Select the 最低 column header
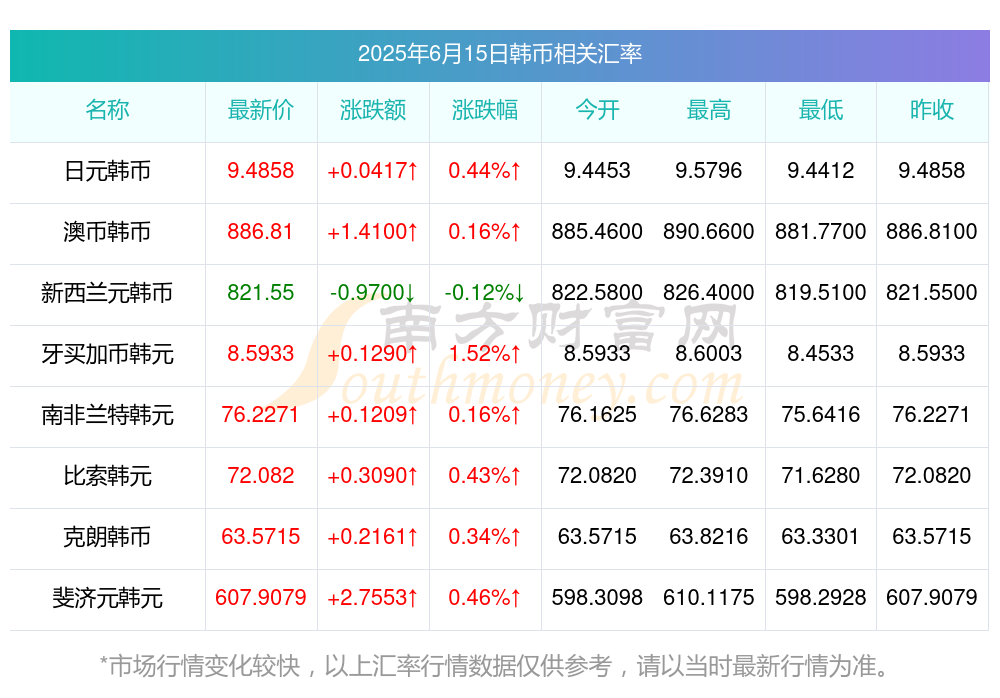Screen dimensions: 1000x698 821,110
